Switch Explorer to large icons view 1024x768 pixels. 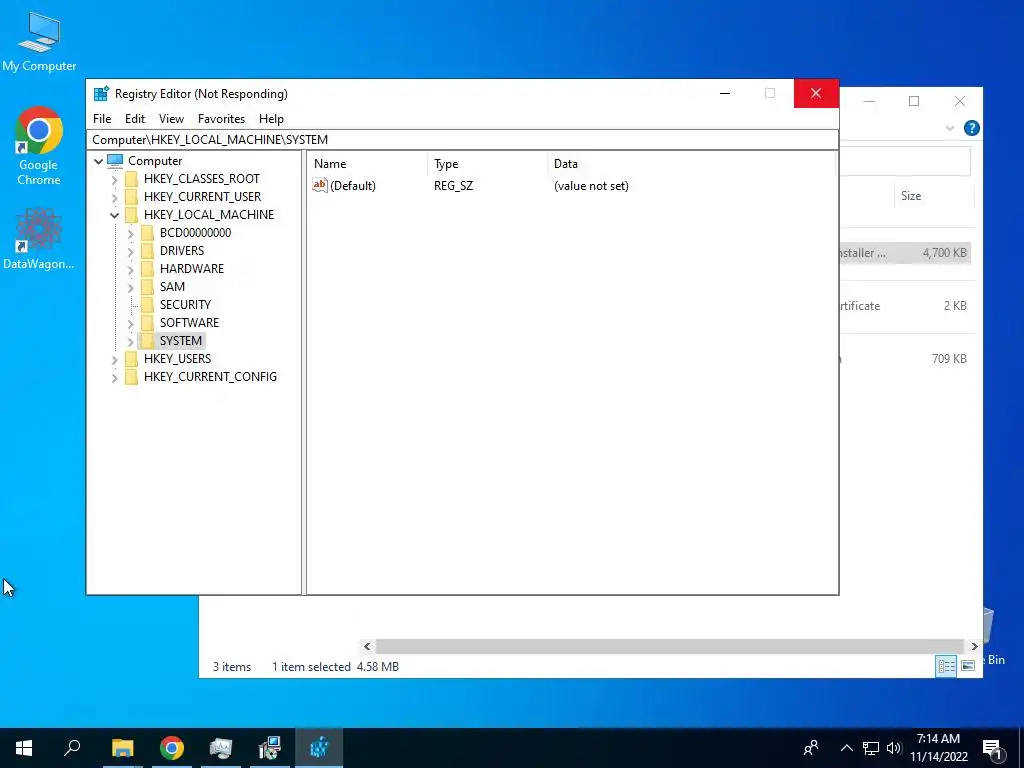coord(968,666)
